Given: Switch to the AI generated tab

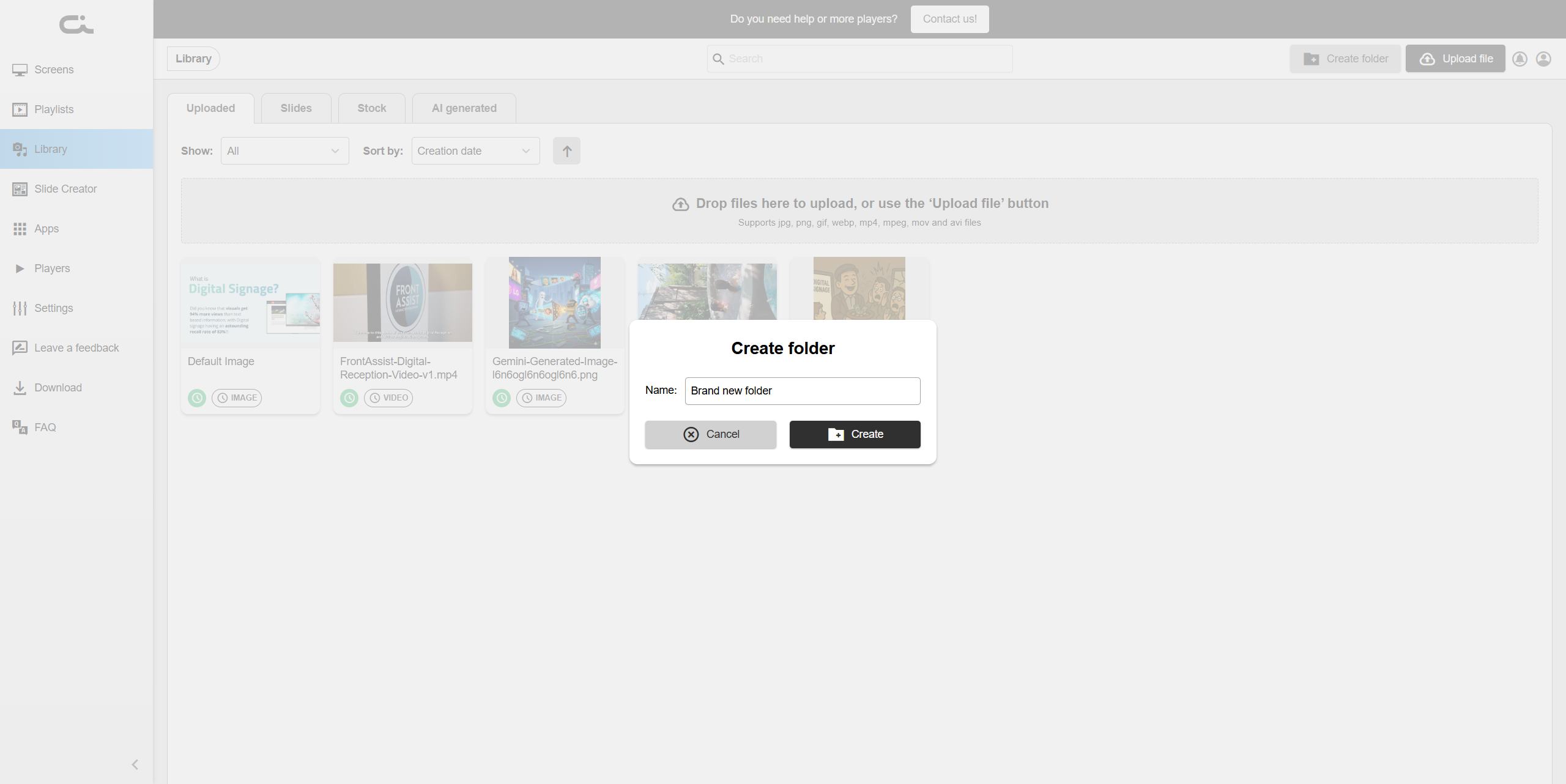Looking at the screenshot, I should (464, 108).
